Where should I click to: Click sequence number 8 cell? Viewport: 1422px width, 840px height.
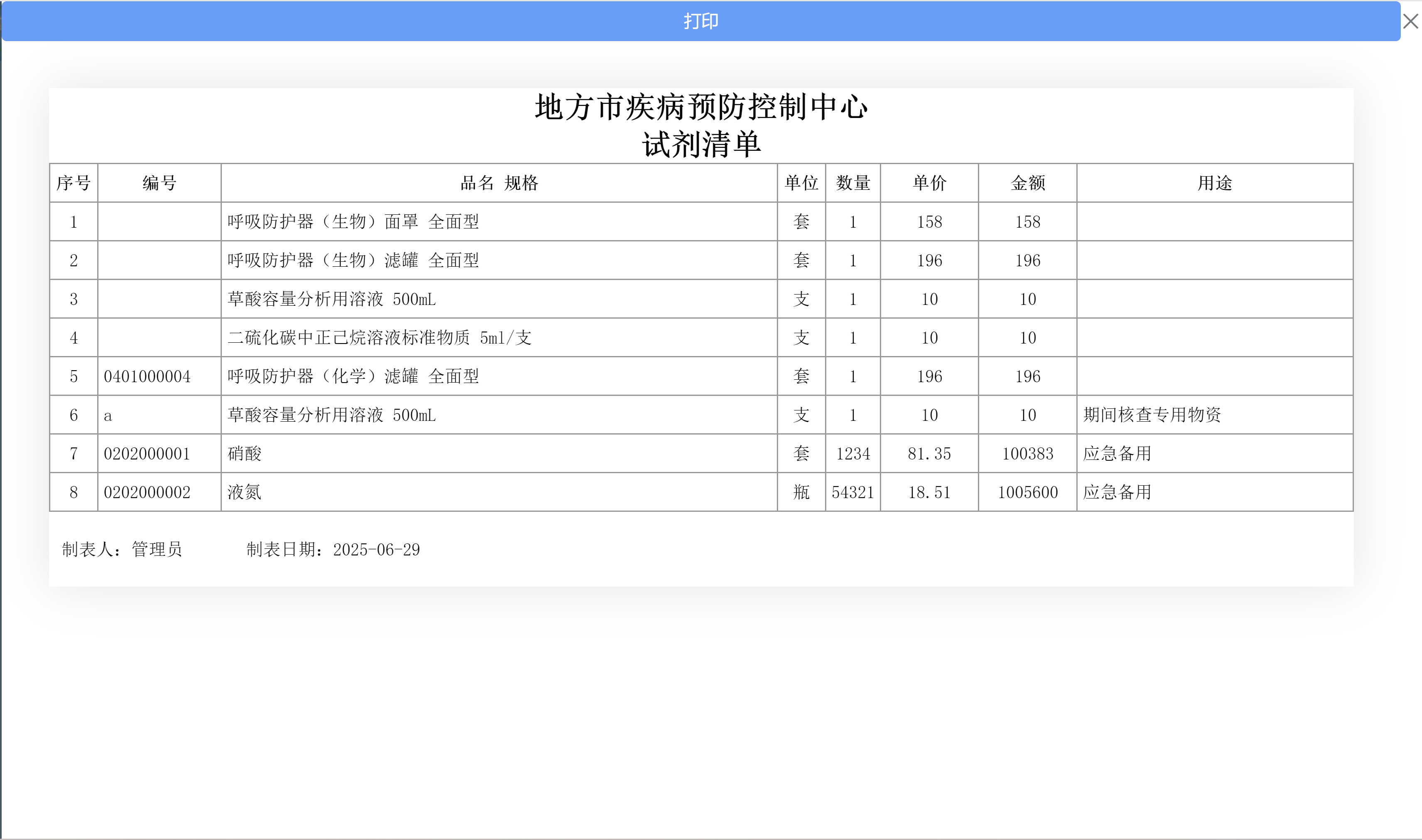(74, 492)
